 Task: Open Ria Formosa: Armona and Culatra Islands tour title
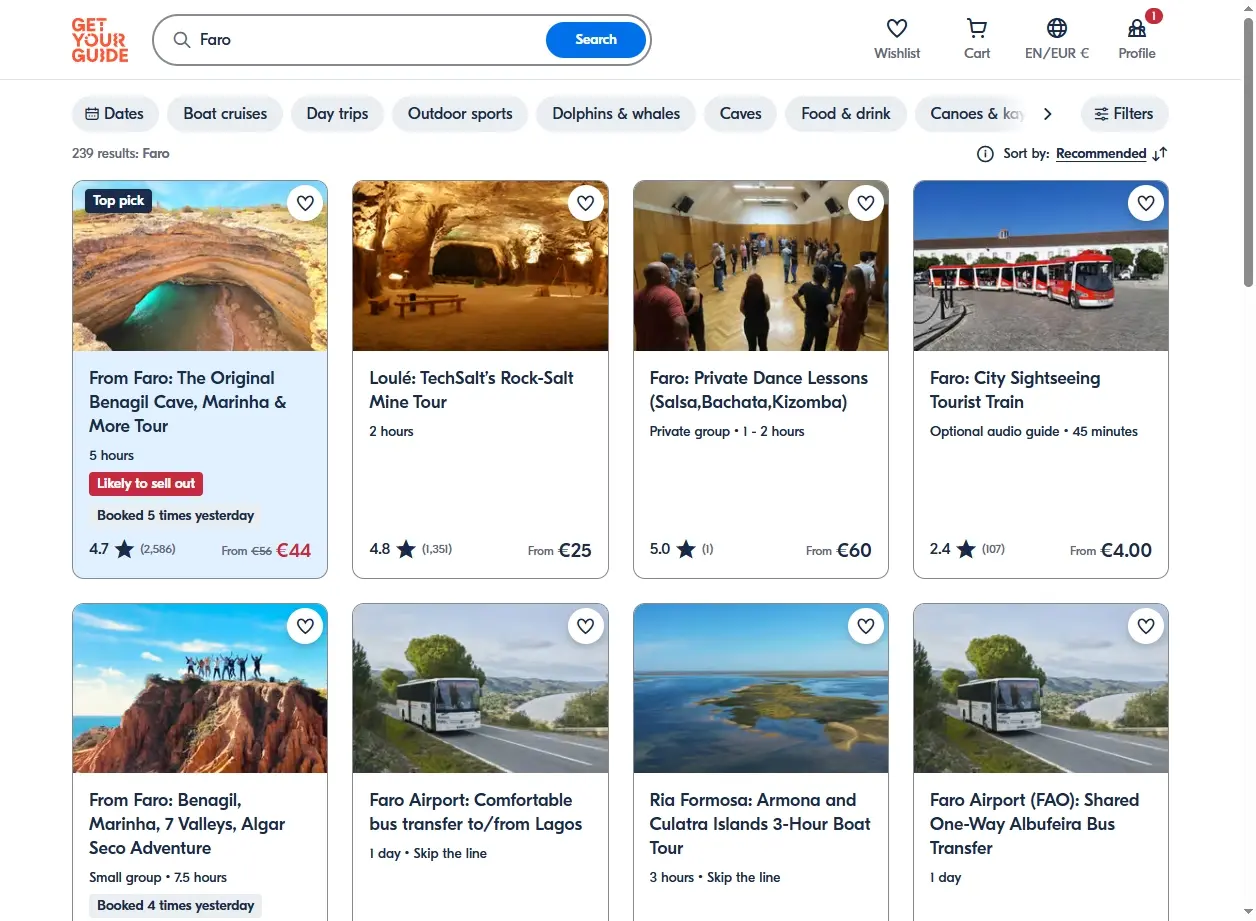760,824
